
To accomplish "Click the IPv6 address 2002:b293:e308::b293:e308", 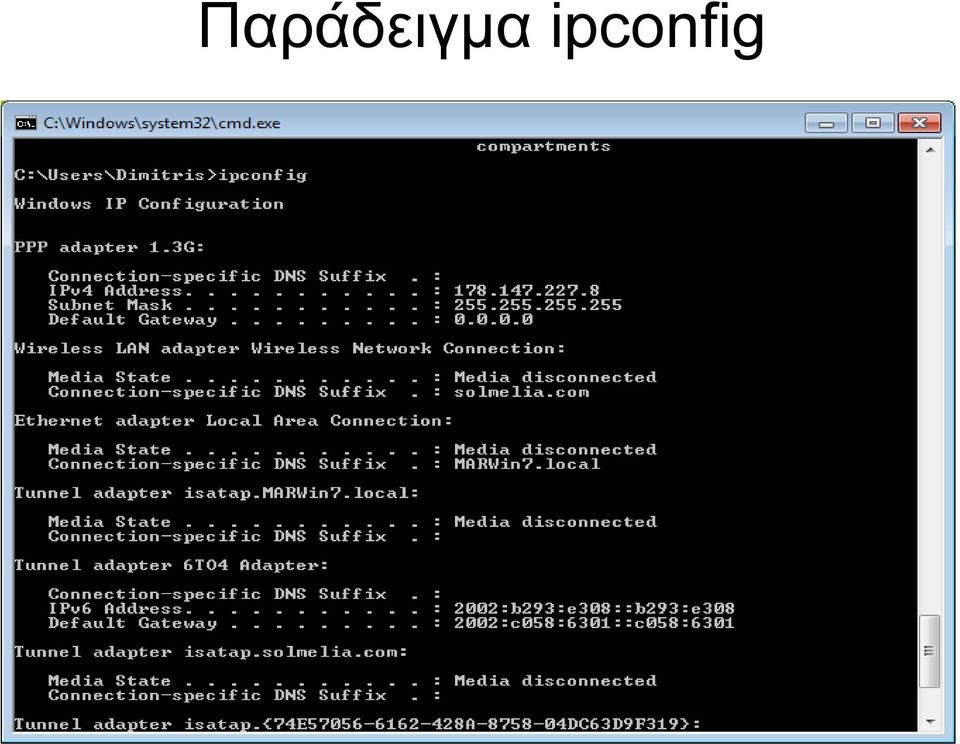I will (594, 609).
